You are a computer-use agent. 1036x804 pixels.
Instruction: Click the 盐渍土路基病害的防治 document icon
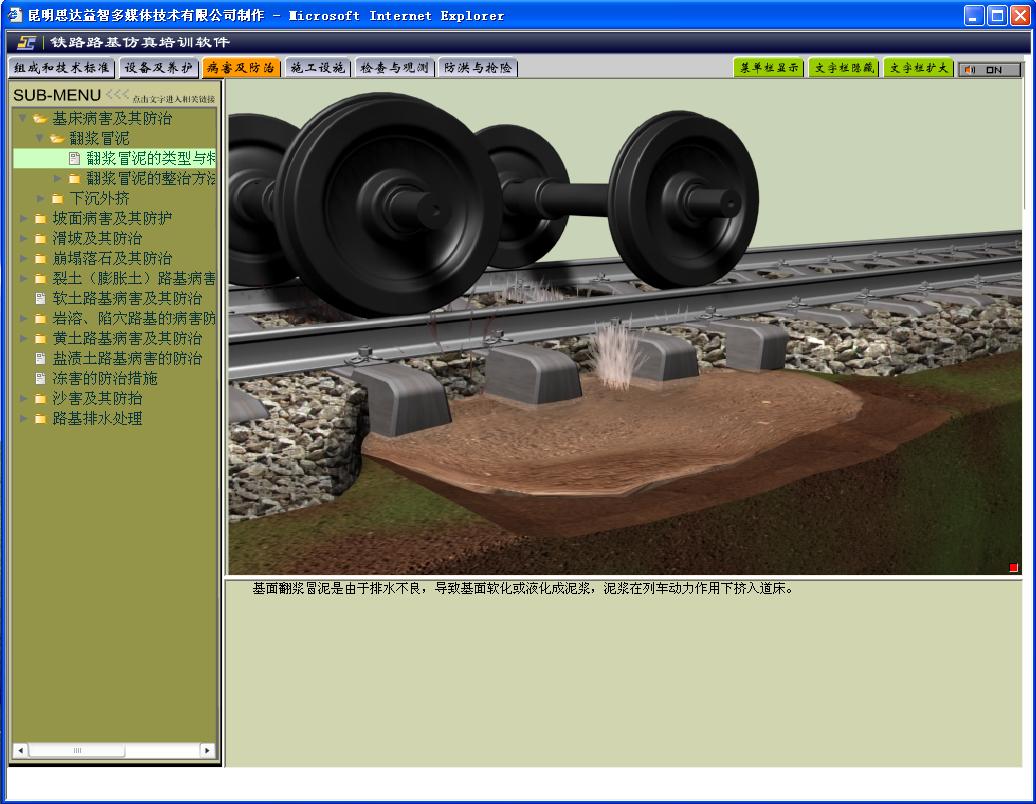click(x=40, y=358)
